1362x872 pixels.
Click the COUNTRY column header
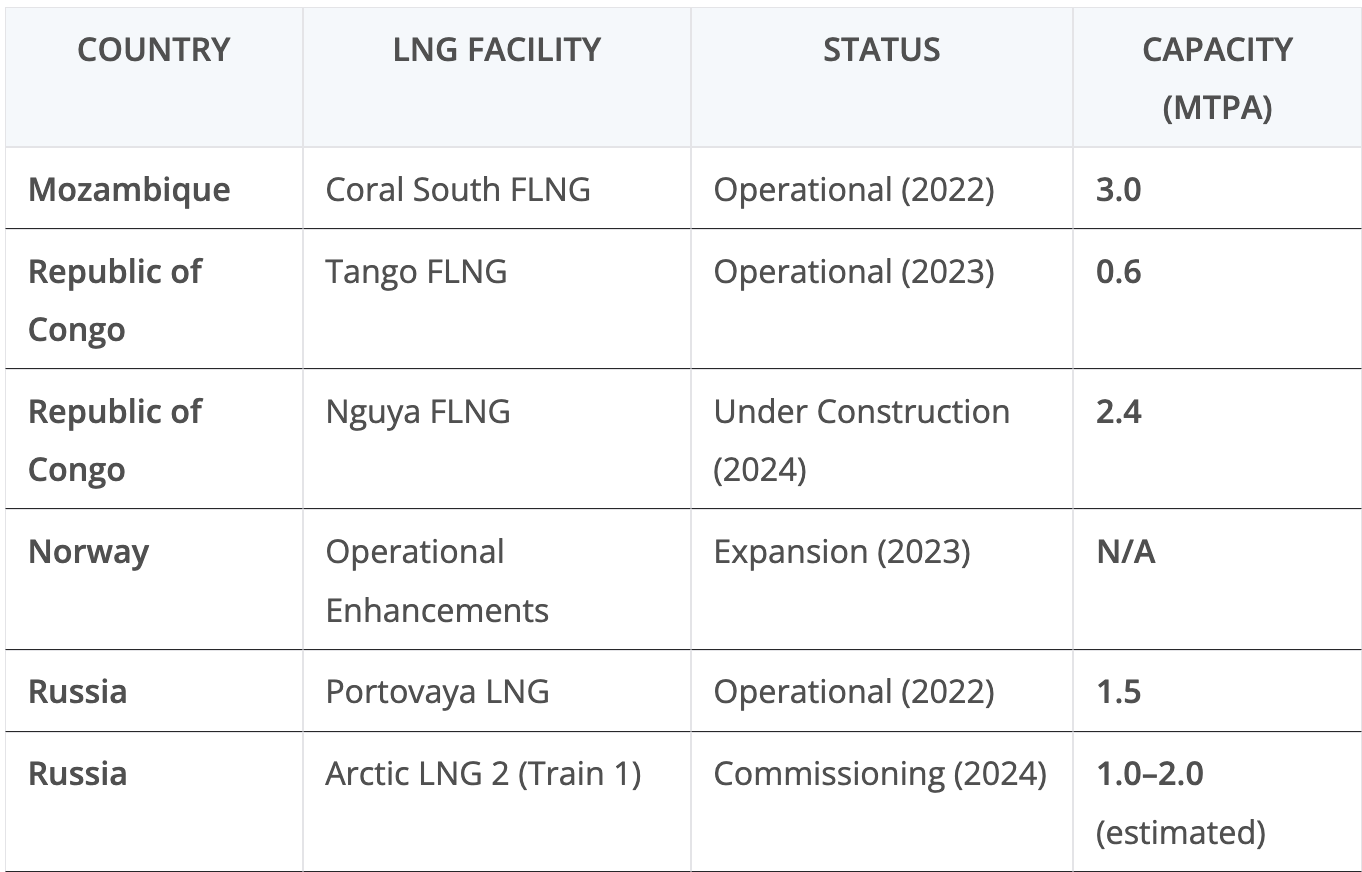(x=154, y=78)
